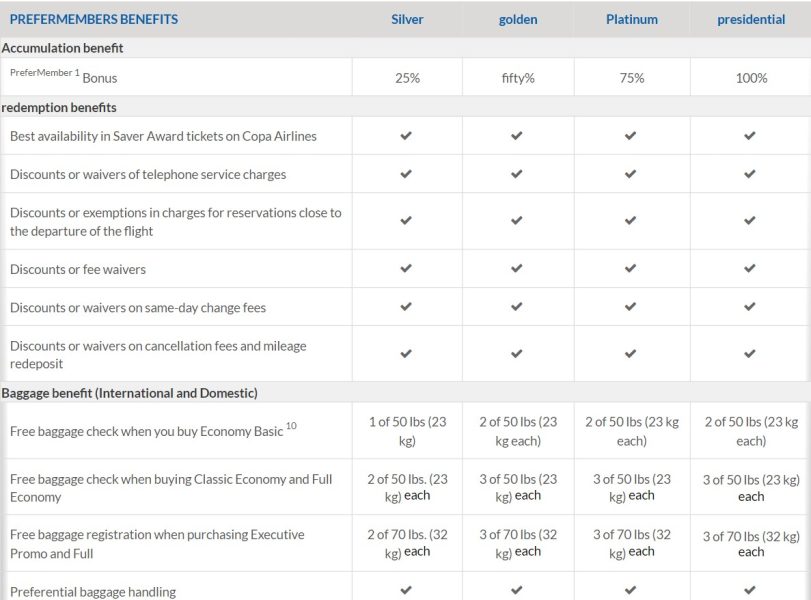The height and width of the screenshot is (600, 811).
Task: Click Silver Economy Basic baggage allowance cell
Action: (x=407, y=431)
